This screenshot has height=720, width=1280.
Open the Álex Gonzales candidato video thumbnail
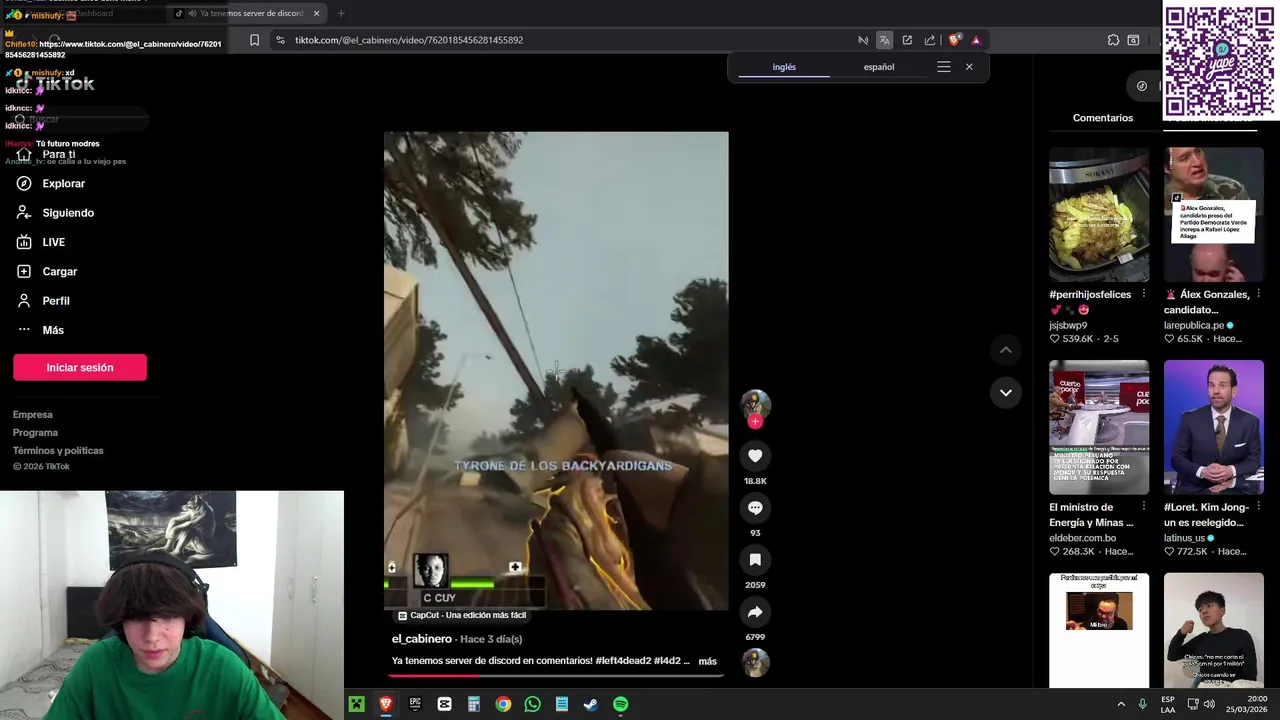coord(1214,215)
